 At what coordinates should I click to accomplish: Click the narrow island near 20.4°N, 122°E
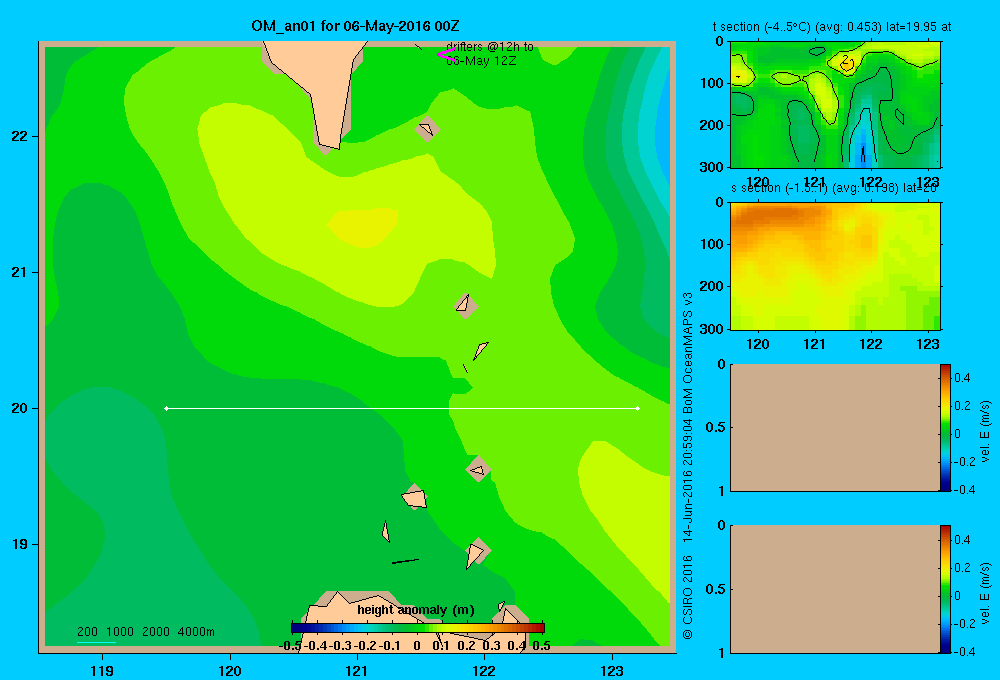(x=480, y=350)
